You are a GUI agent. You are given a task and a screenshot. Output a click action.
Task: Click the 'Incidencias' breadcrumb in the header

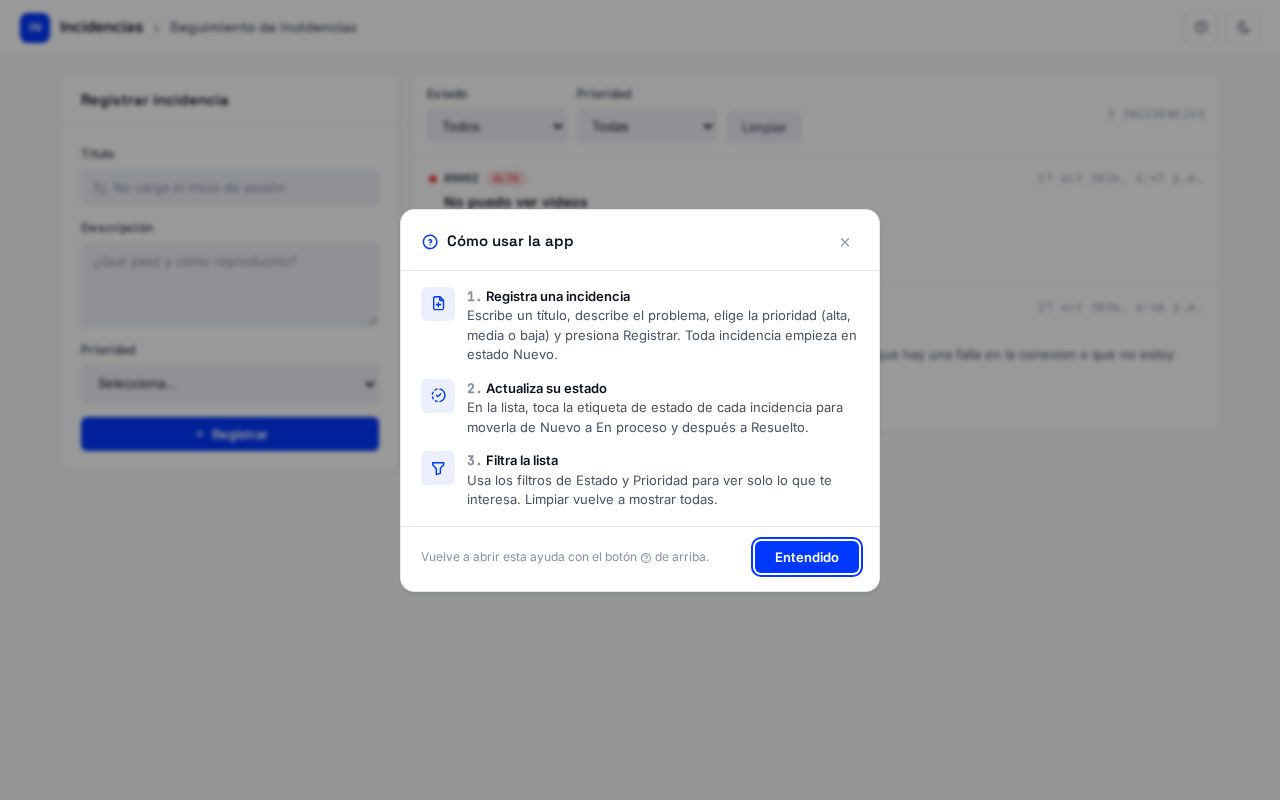point(101,27)
